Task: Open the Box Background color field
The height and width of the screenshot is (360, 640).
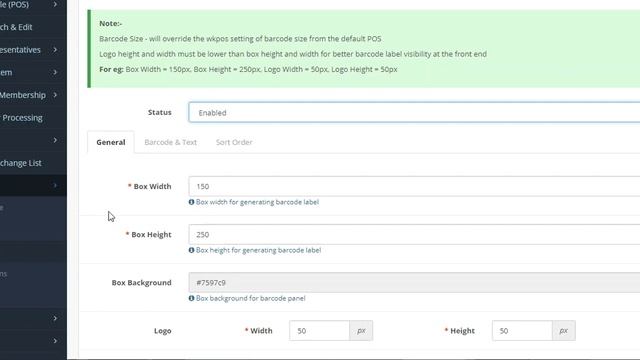Action: (414, 282)
